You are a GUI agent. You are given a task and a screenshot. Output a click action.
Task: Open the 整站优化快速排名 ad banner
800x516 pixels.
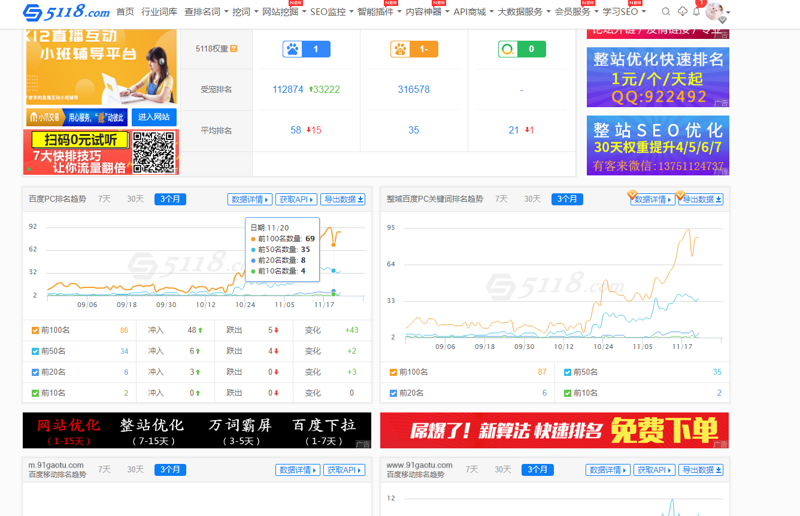(658, 77)
